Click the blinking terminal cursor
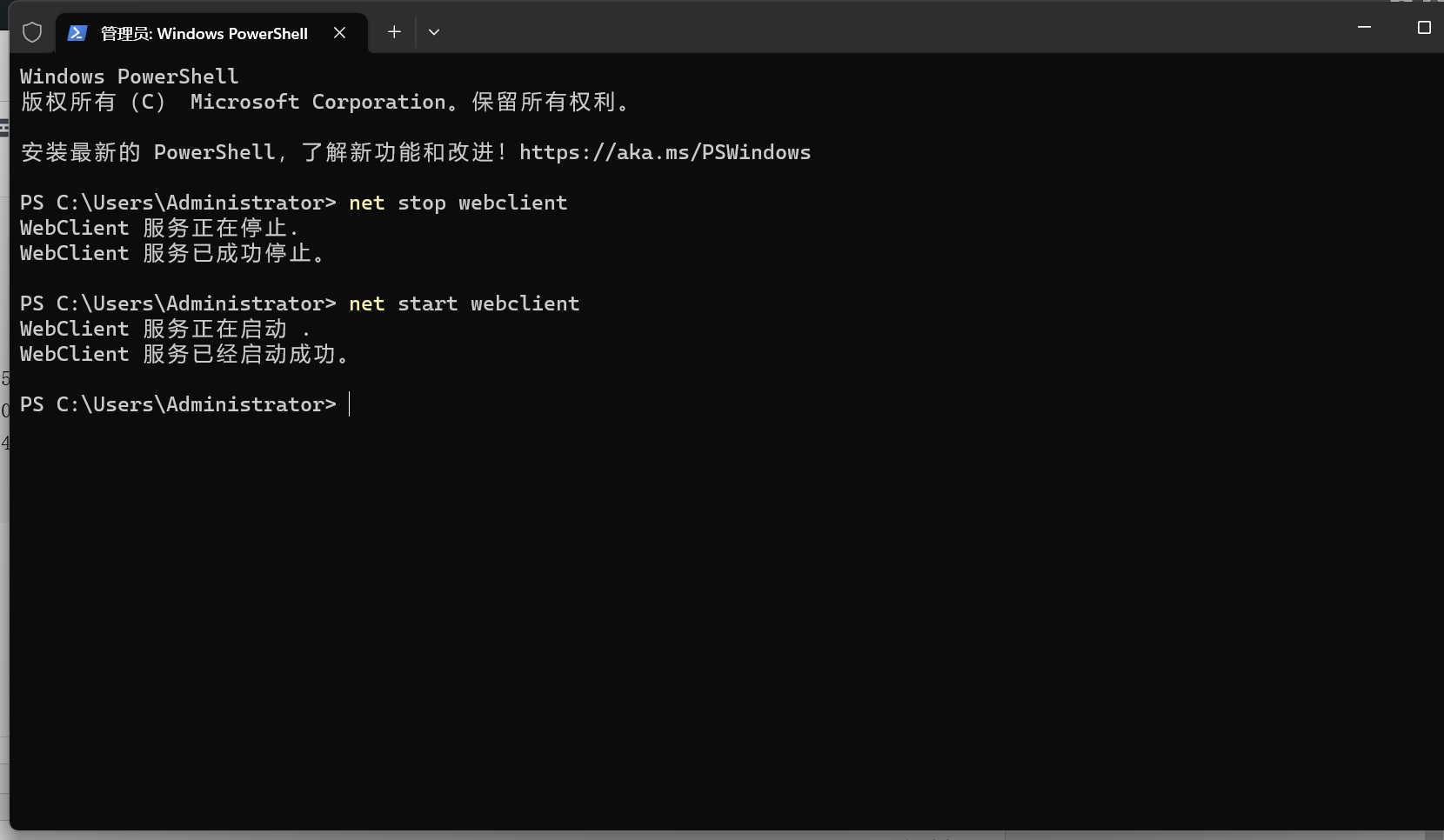 [350, 404]
